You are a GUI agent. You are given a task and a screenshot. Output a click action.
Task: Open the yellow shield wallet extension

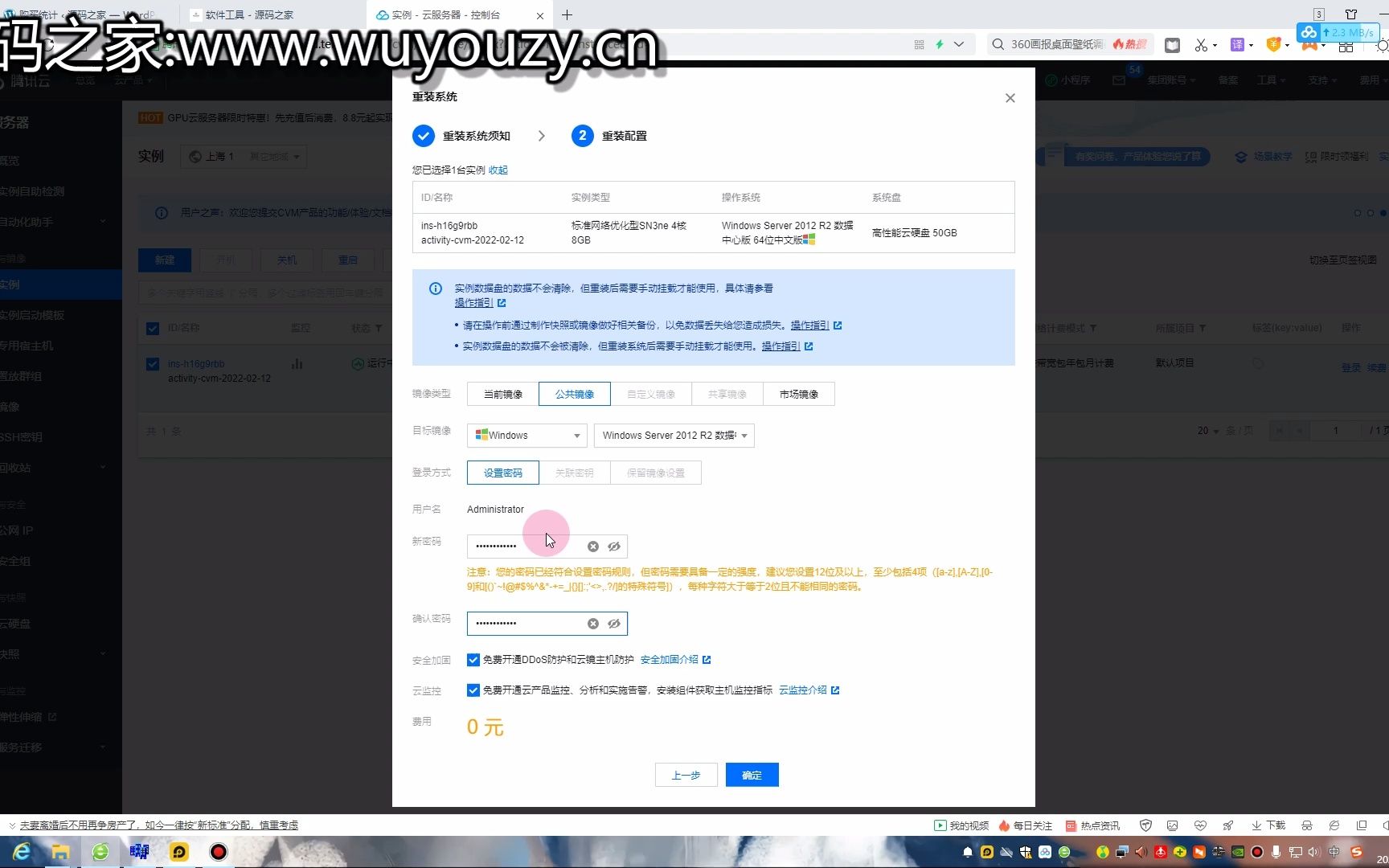point(1273,45)
